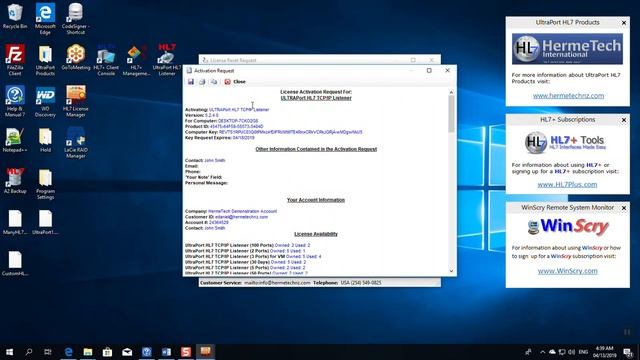Click the mailto:info@hermetechnz.com customer service link
Viewport: 640px width, 360px height.
point(277,282)
